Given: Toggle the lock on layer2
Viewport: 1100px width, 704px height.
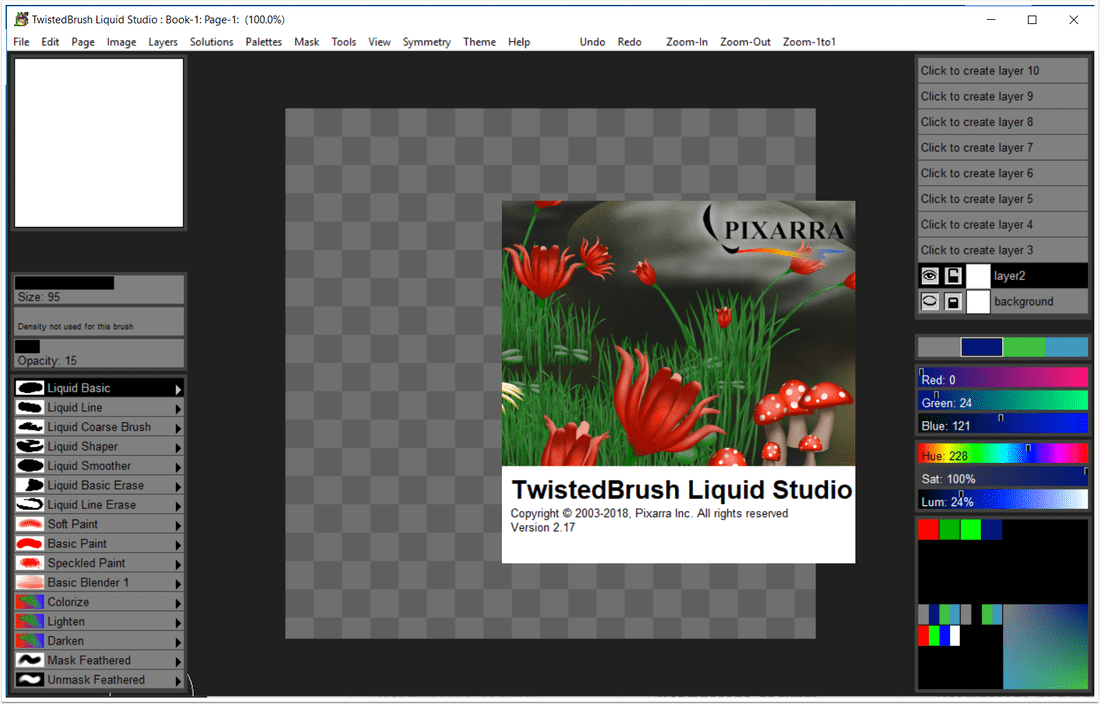Looking at the screenshot, I should (x=953, y=276).
